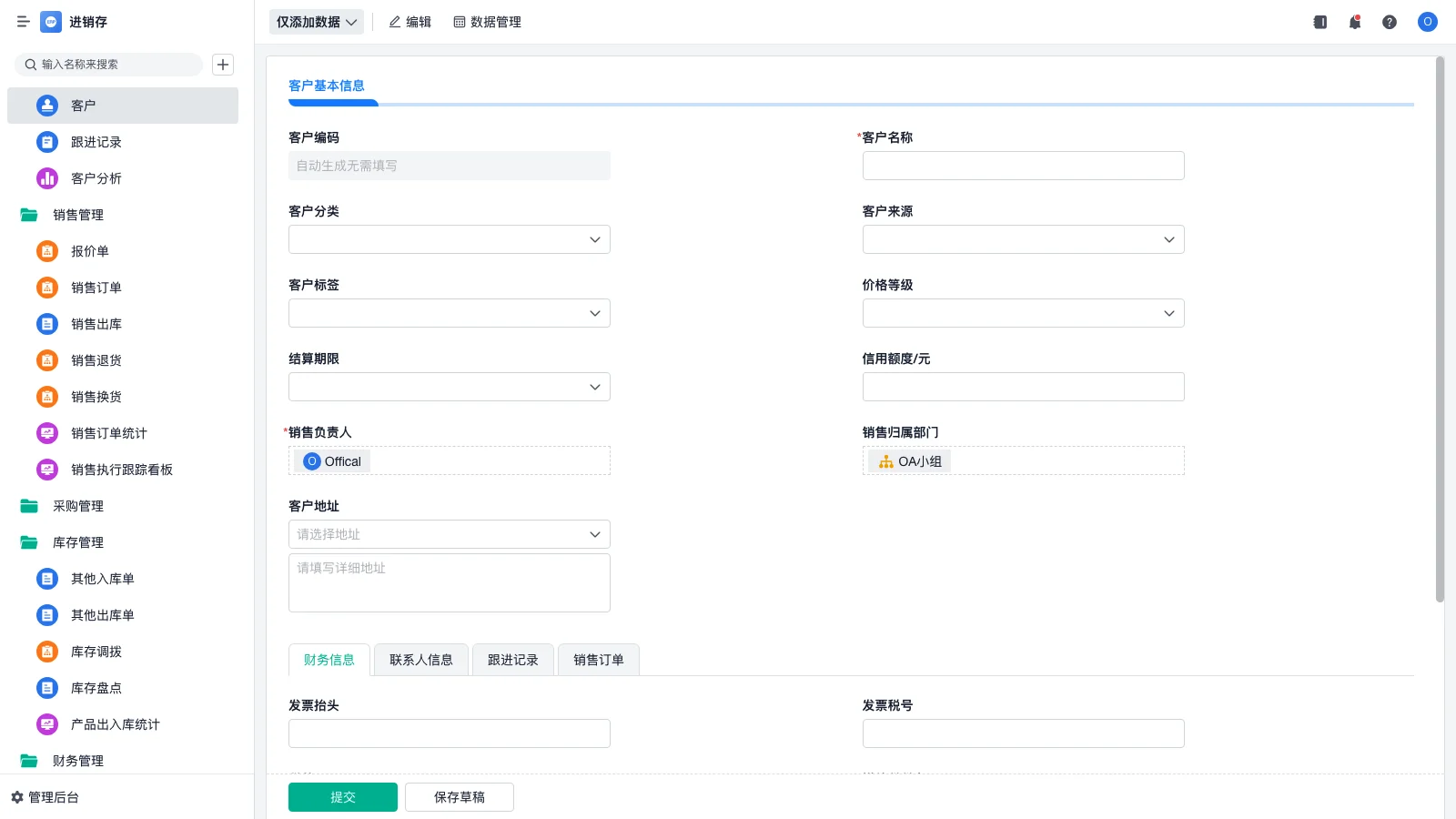The height and width of the screenshot is (819, 1456).
Task: Open 销售退货 via its orange icon
Action: [x=47, y=360]
